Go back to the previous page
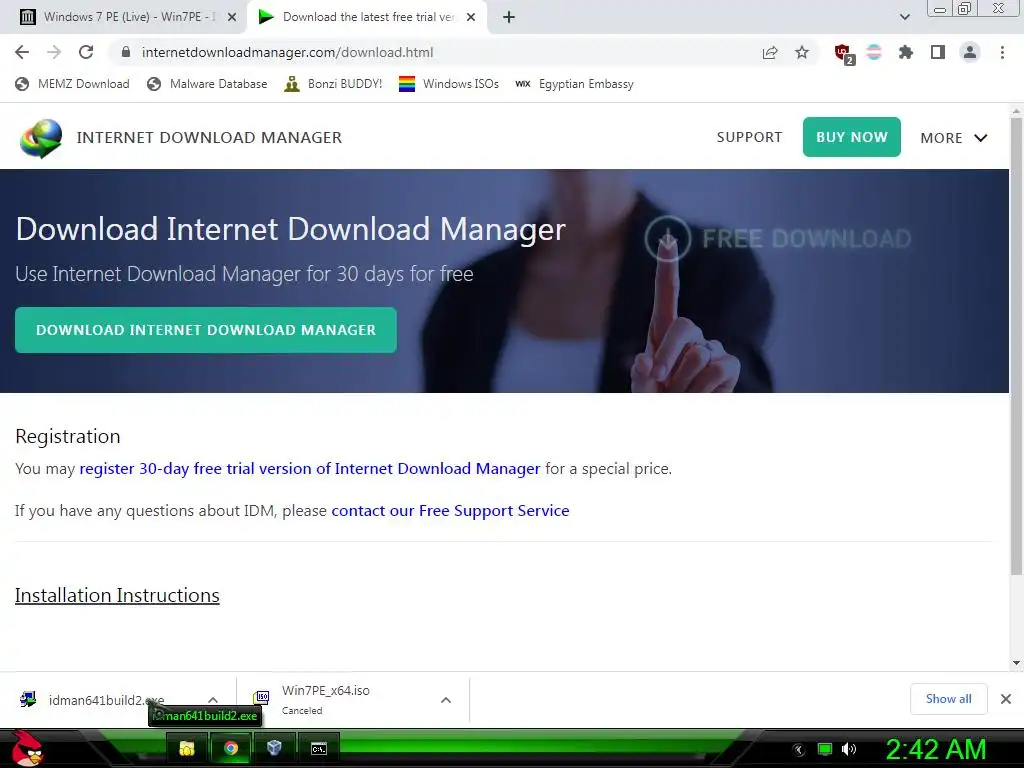The width and height of the screenshot is (1024, 768). (22, 52)
